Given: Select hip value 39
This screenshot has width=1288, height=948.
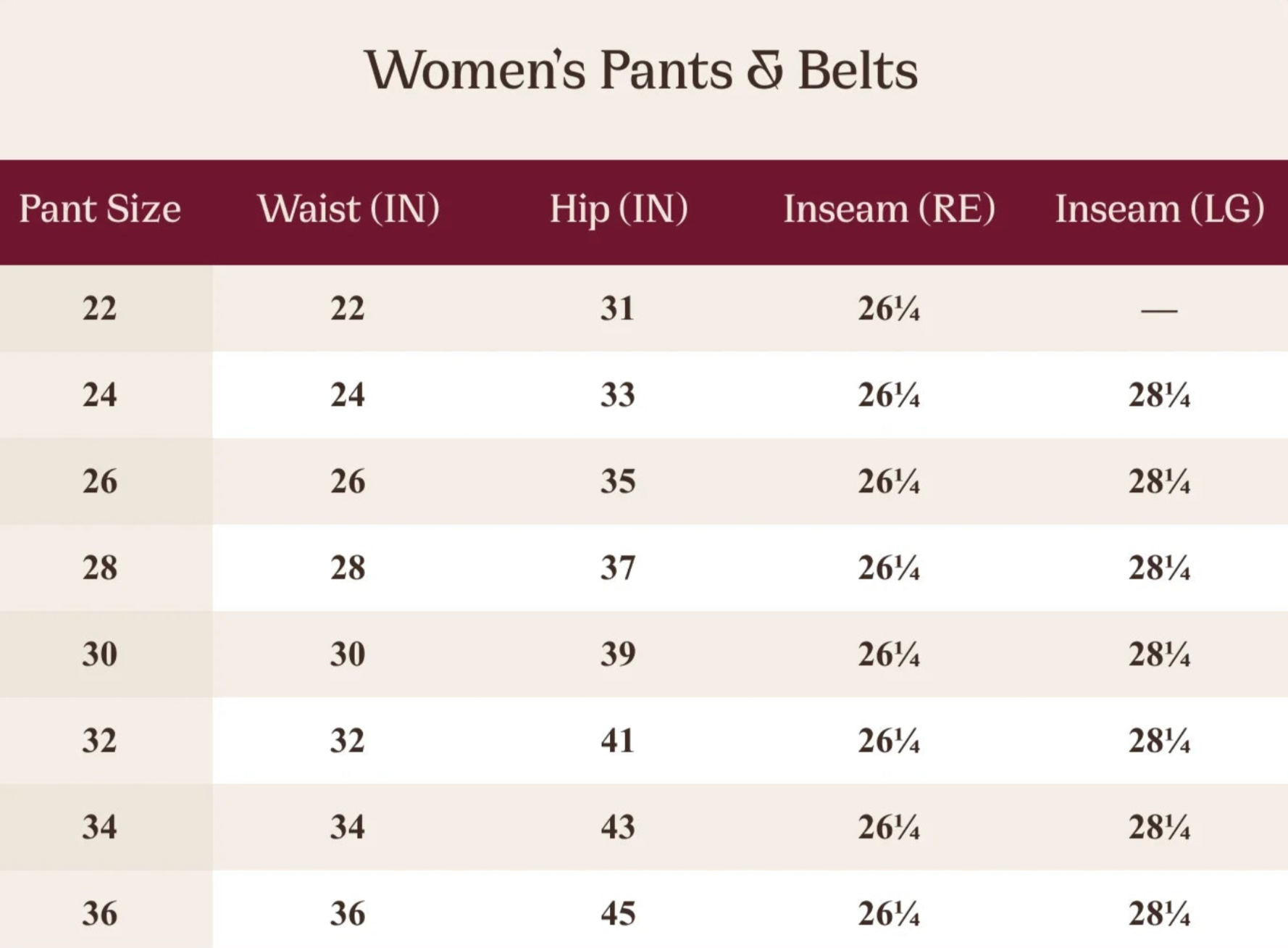Looking at the screenshot, I should pos(618,654).
